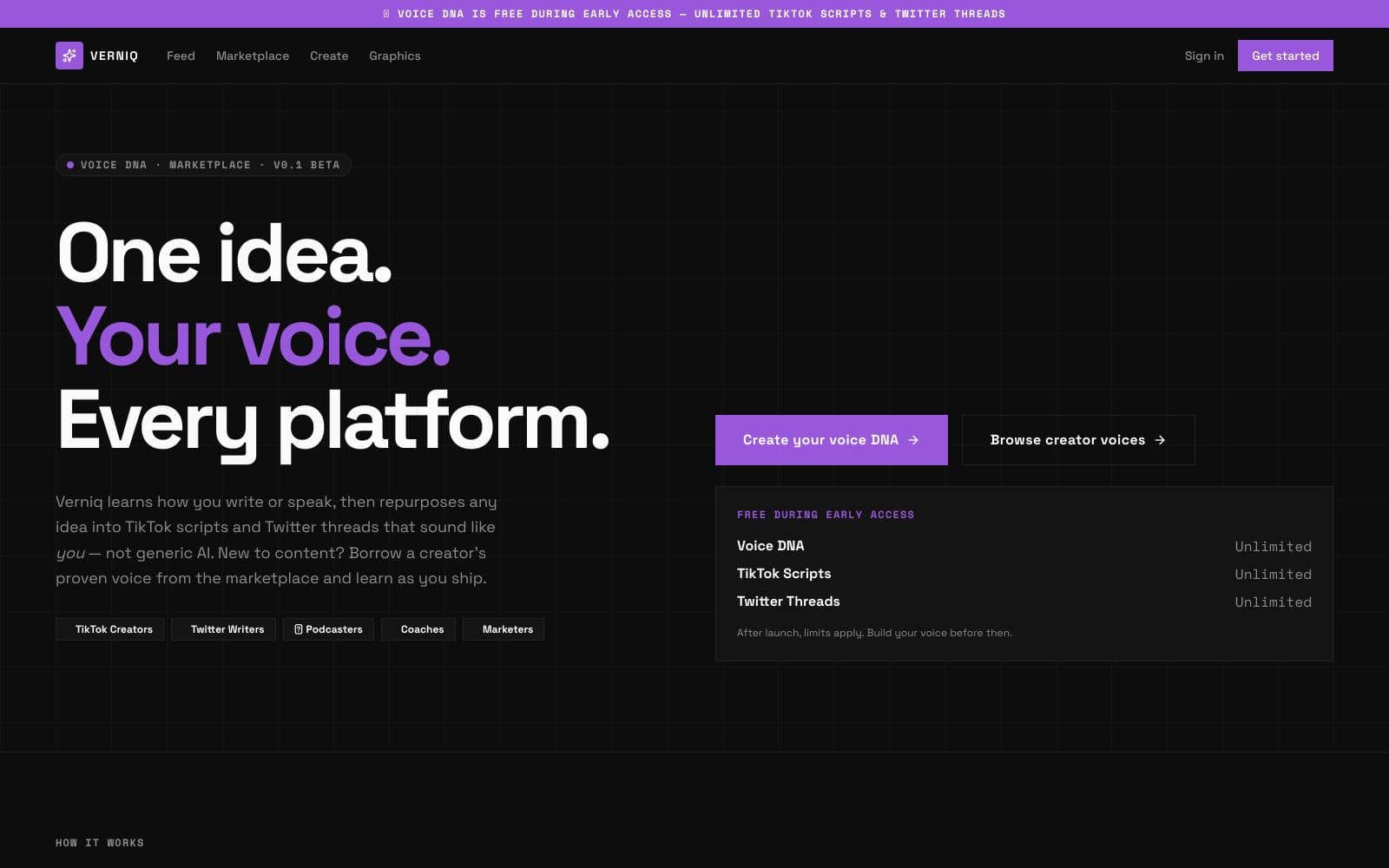Select the Coaches tag
Viewport: 1389px width, 868px height.
418,629
